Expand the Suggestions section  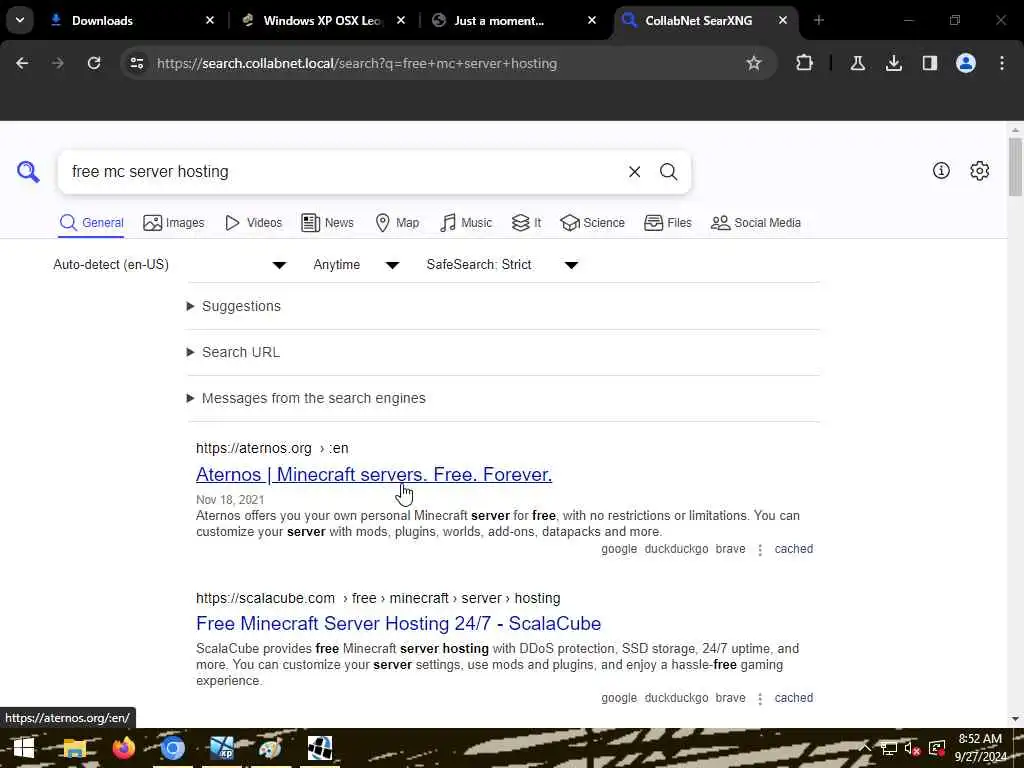pyautogui.click(x=234, y=306)
